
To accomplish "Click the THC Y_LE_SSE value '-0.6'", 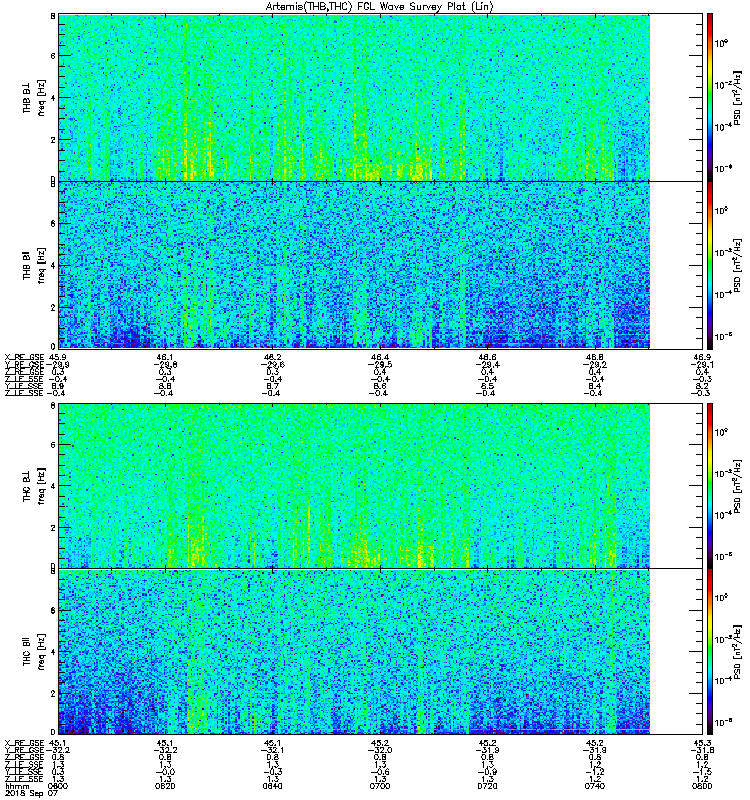I will (x=380, y=772).
